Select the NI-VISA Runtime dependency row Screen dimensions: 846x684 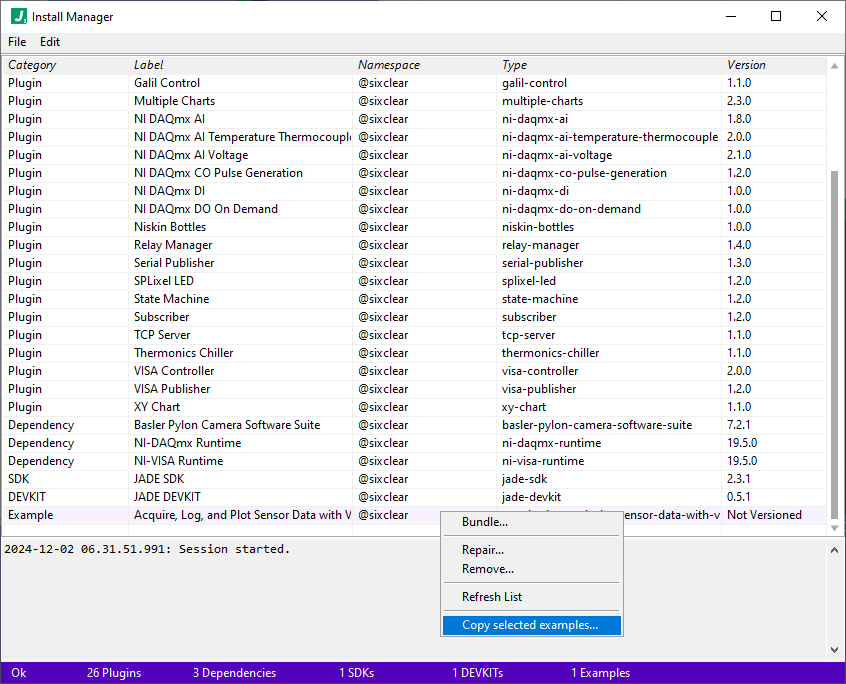pyautogui.click(x=200, y=460)
